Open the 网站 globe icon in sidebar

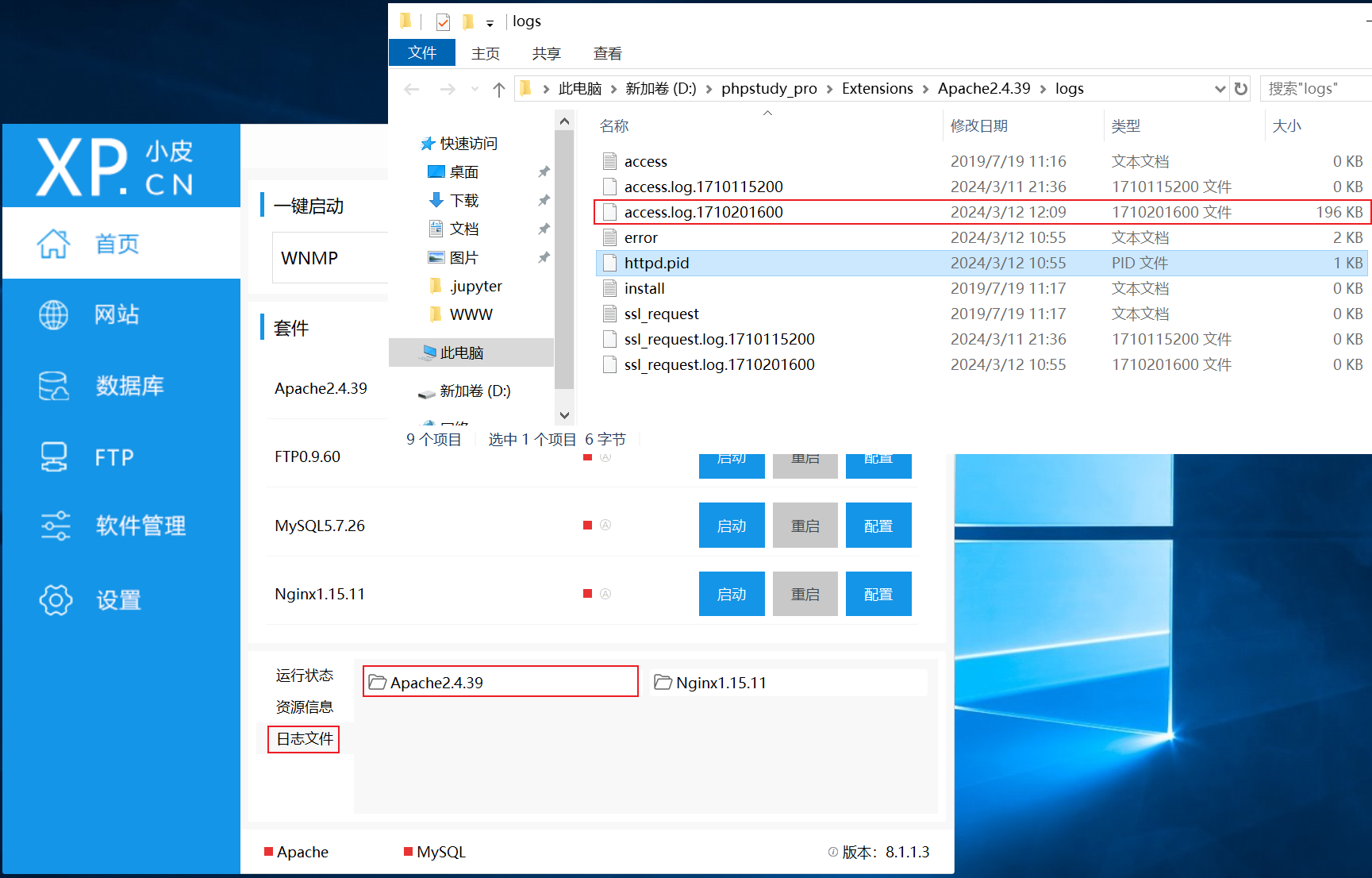[x=53, y=315]
